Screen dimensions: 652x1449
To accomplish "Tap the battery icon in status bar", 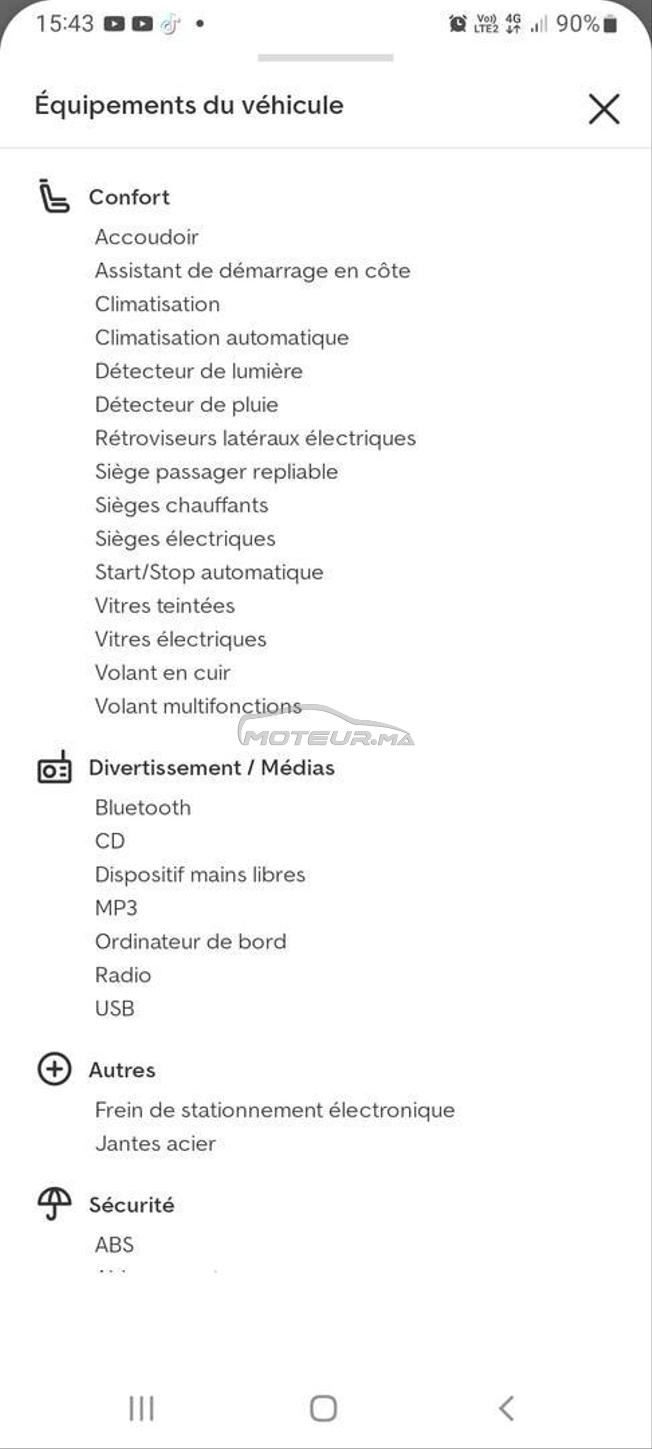I will click(610, 23).
